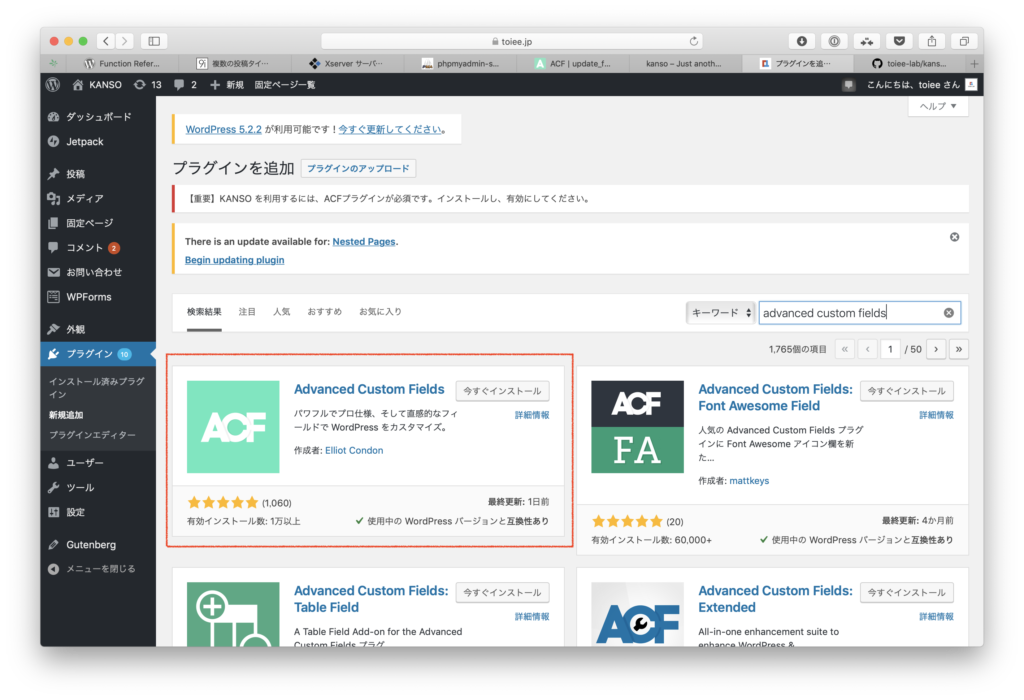This screenshot has height=700, width=1024.
Task: Go to next results page
Action: point(936,349)
